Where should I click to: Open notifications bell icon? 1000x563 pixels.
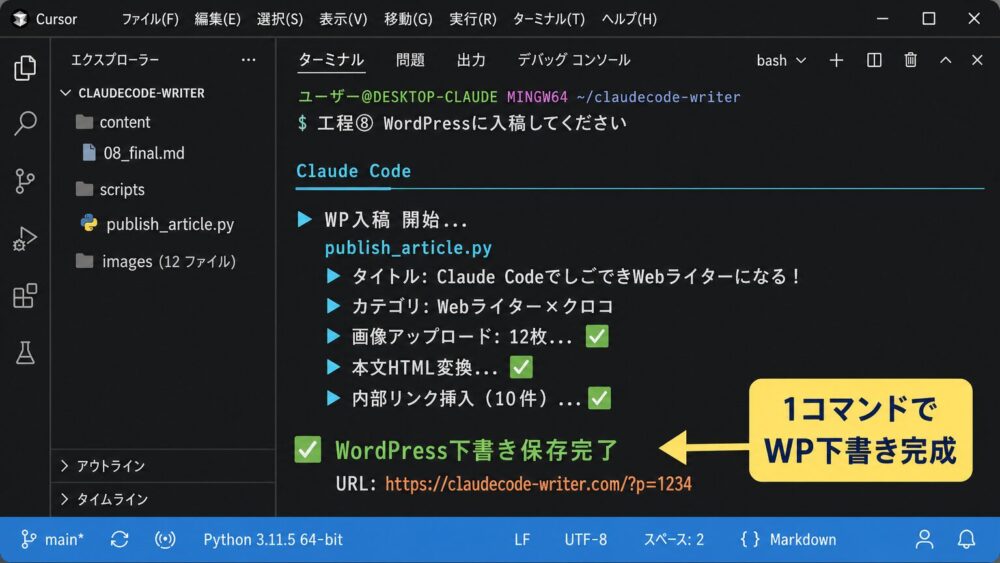[x=966, y=539]
